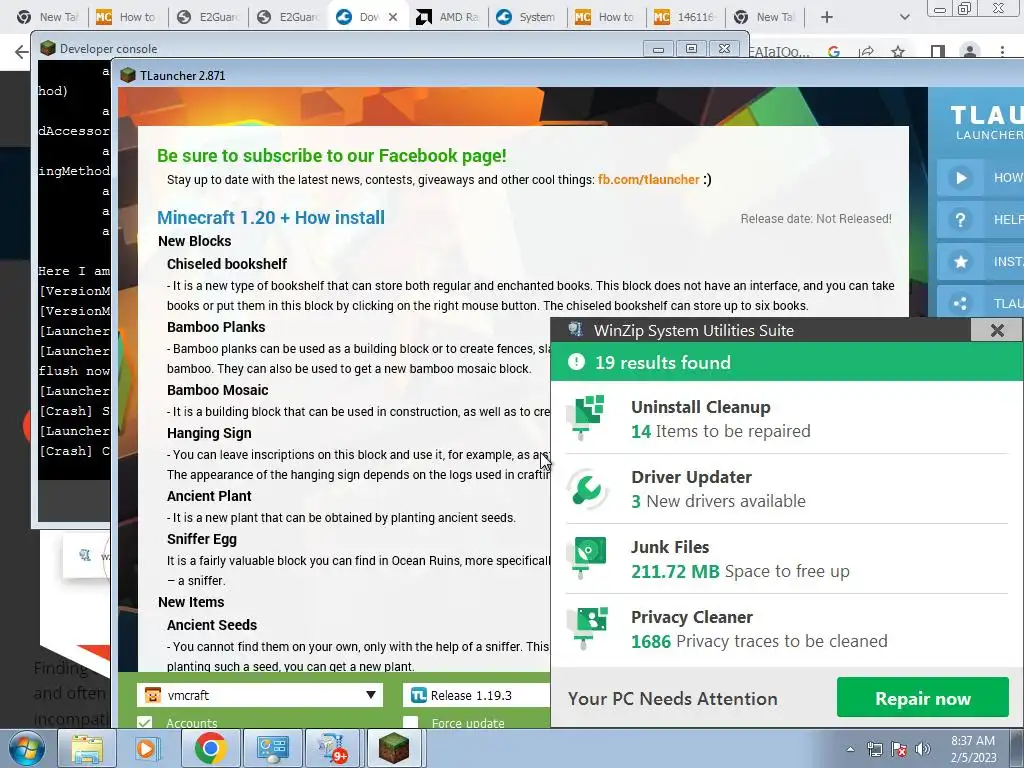Open the Windows Start menu
Viewport: 1024px width, 768px height.
26,748
